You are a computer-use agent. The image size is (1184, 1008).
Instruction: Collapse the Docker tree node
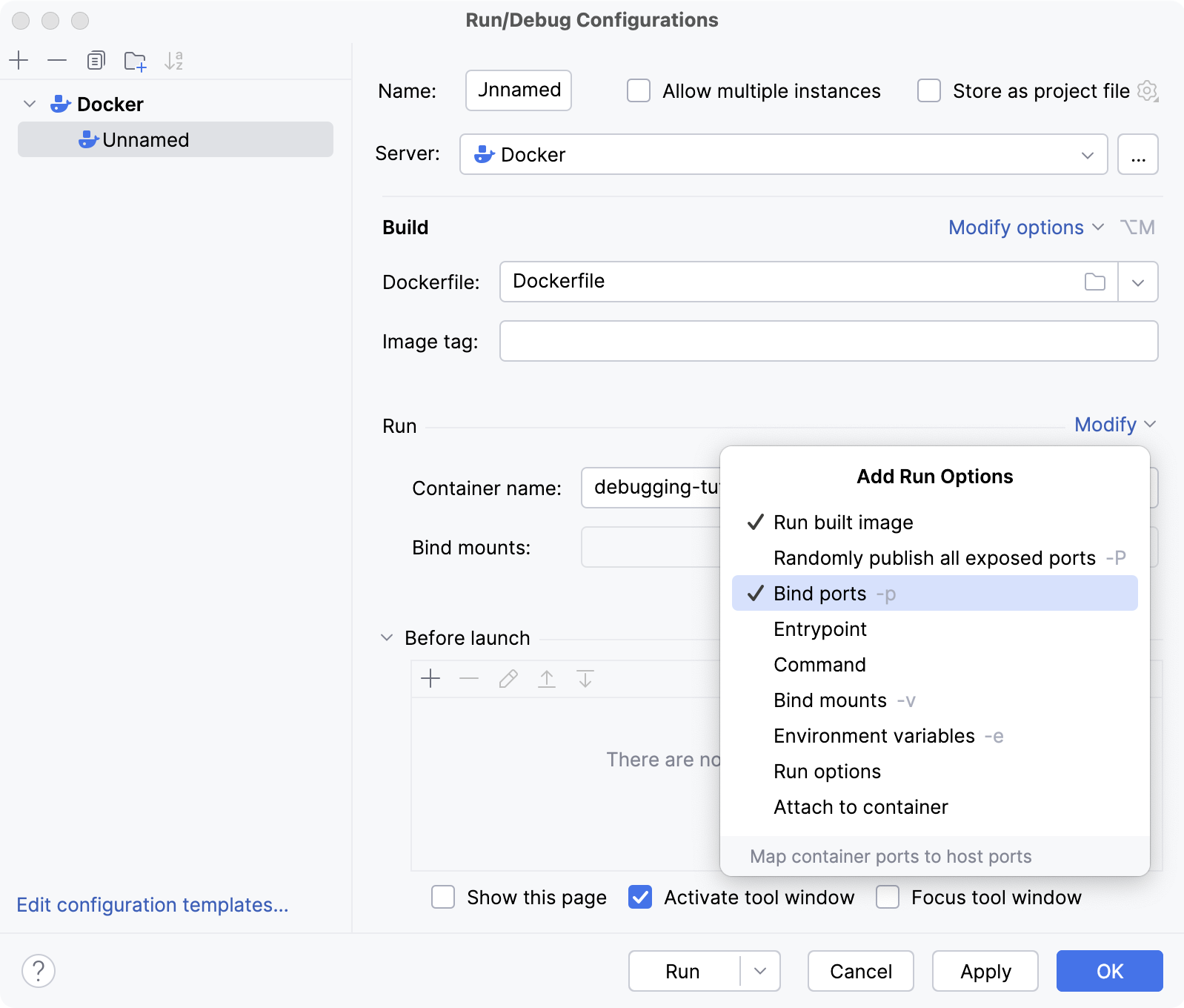[30, 104]
